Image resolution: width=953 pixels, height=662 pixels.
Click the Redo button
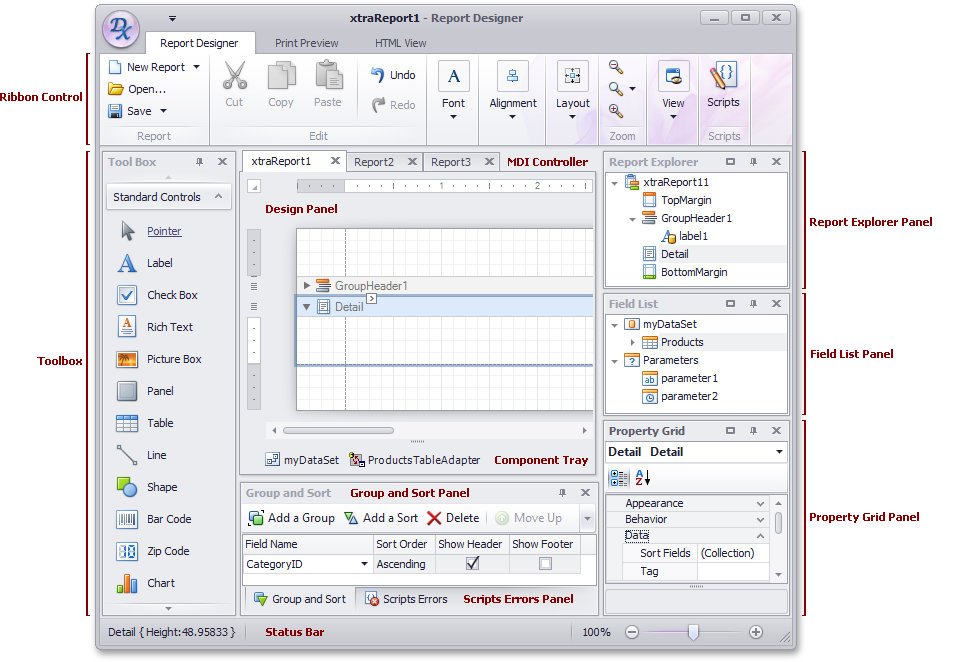[x=393, y=105]
